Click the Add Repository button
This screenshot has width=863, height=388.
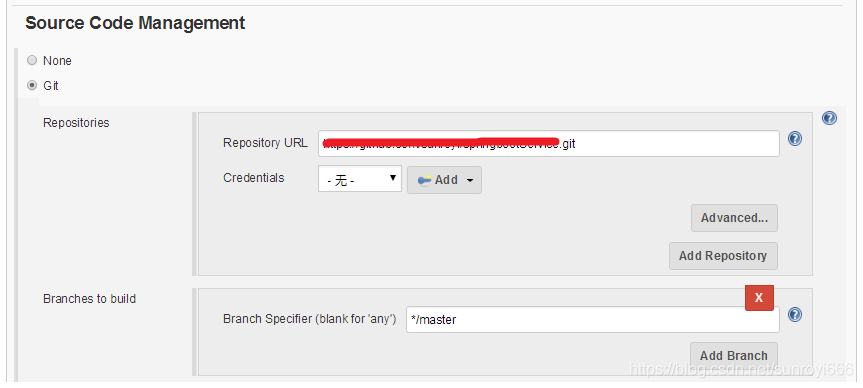pos(723,256)
